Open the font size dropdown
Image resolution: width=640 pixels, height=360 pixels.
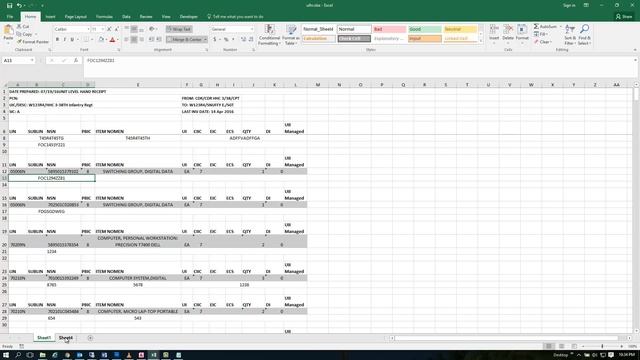click(103, 29)
